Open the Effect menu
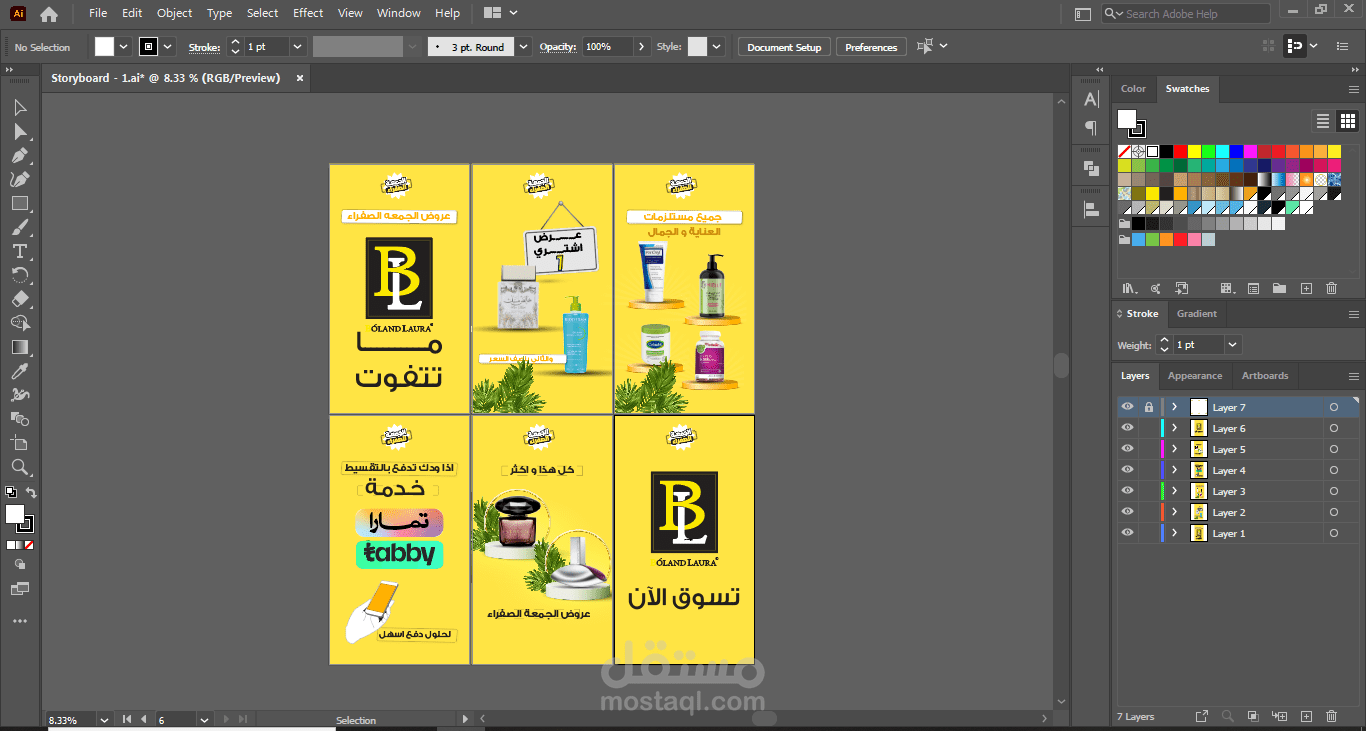 pyautogui.click(x=308, y=13)
